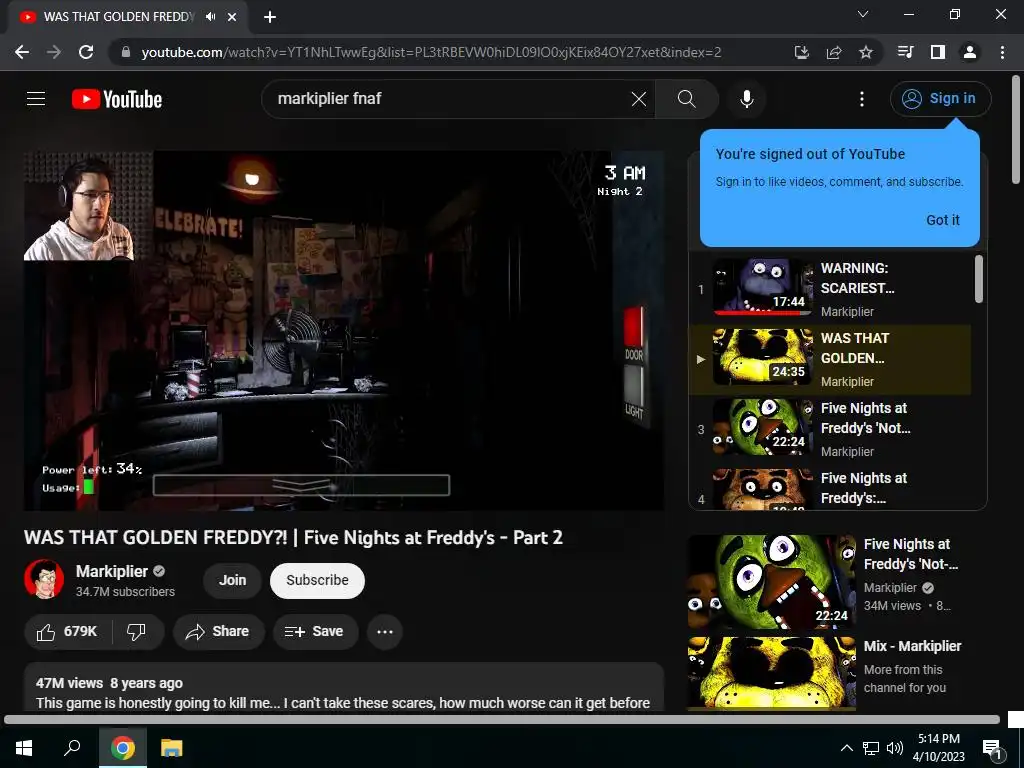View site information lock icon
Image resolution: width=1024 pixels, height=768 pixels.
(126, 52)
